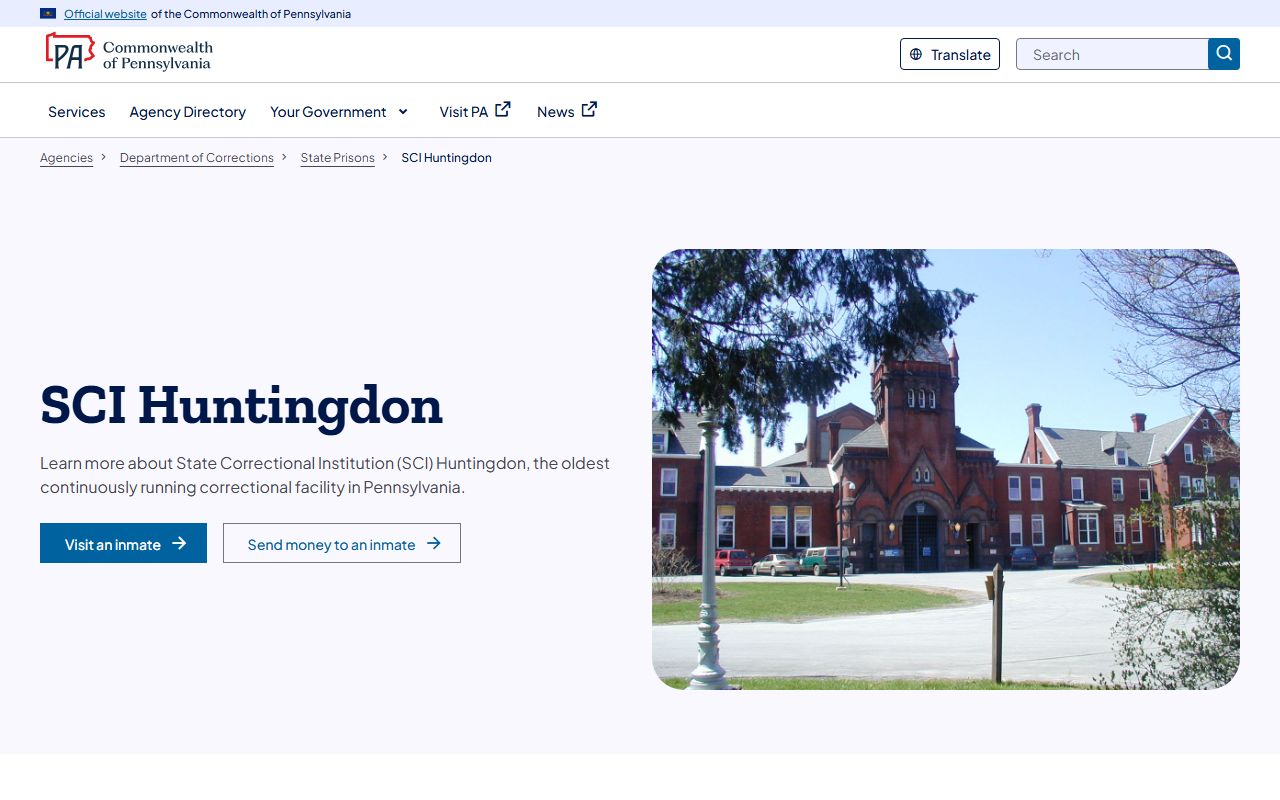The width and height of the screenshot is (1280, 800).
Task: Go to Agencies breadcrumb link
Action: (x=66, y=158)
